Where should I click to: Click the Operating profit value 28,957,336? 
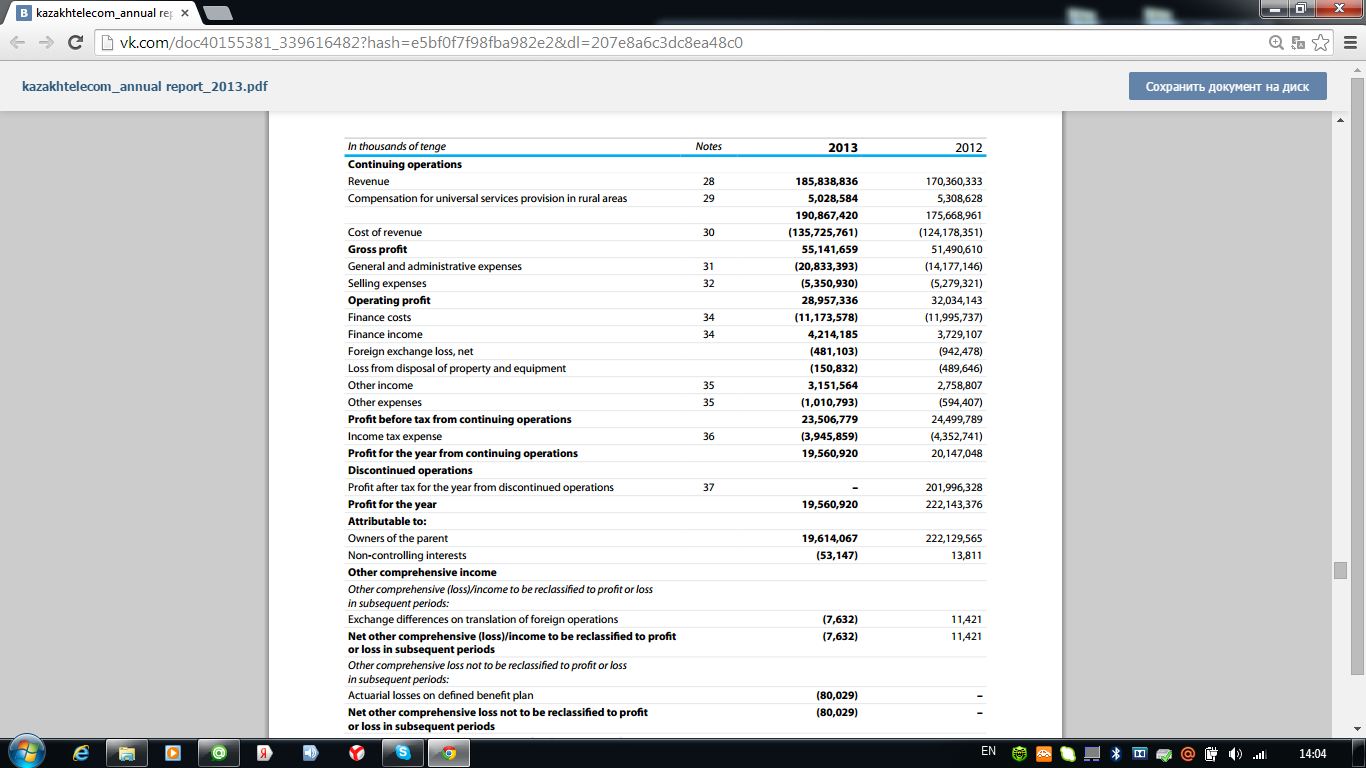(x=830, y=300)
